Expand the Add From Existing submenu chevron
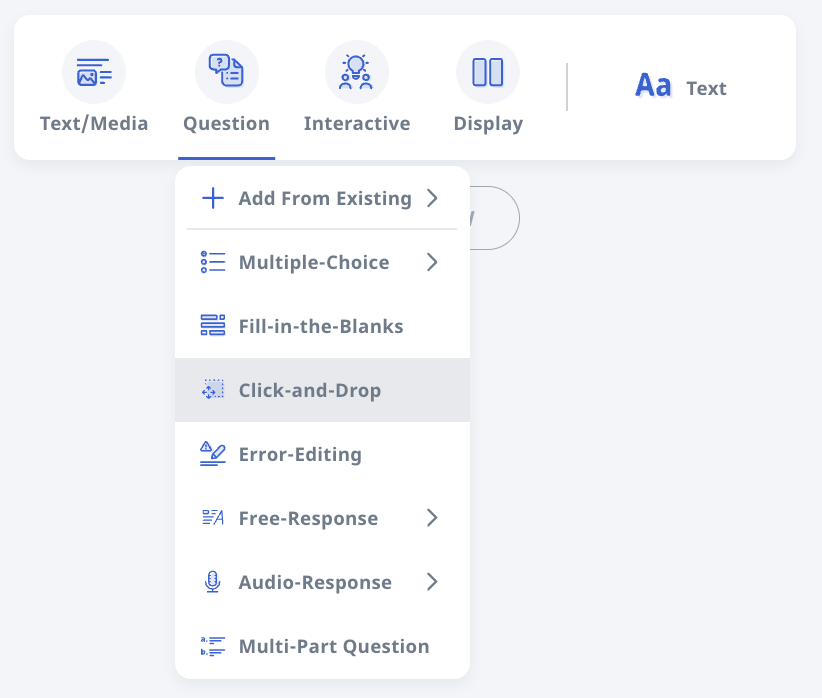The width and height of the screenshot is (822, 698). (x=432, y=198)
